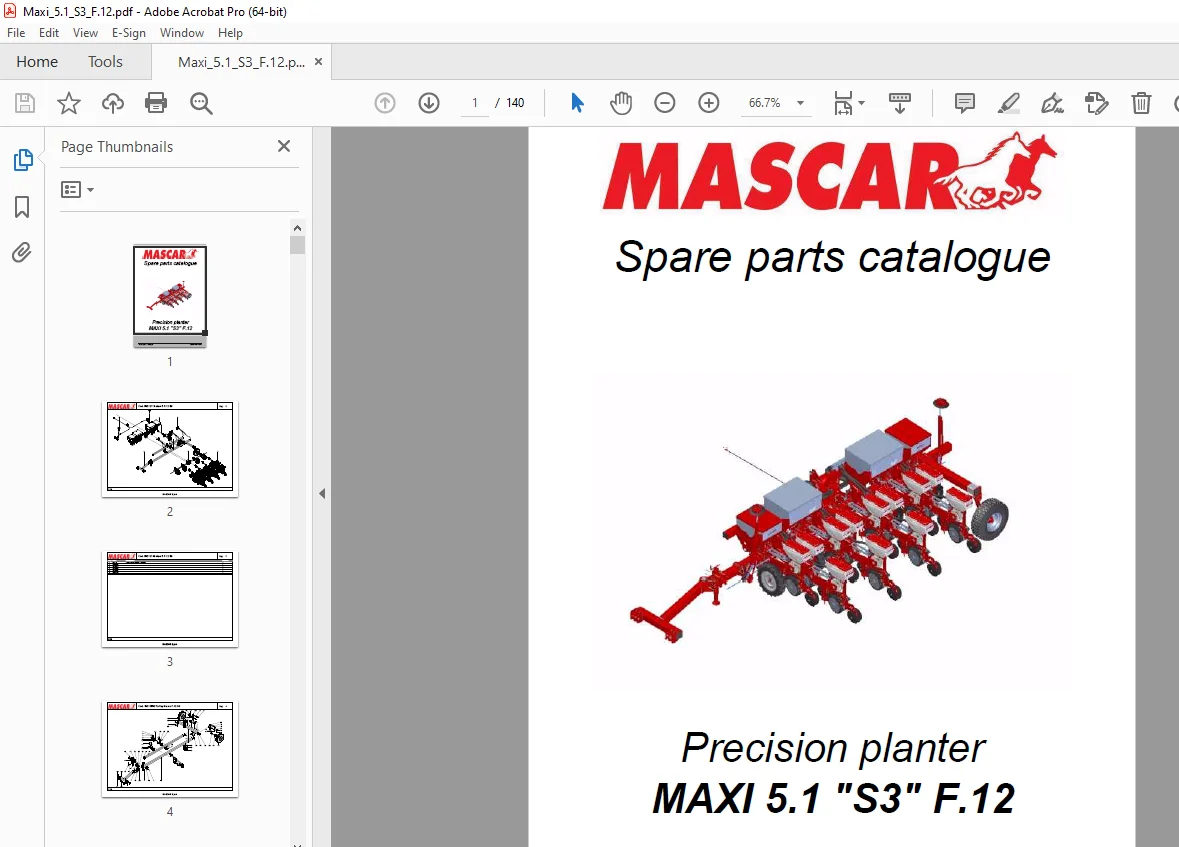
Task: Open the E-Sign menu
Action: 129,33
